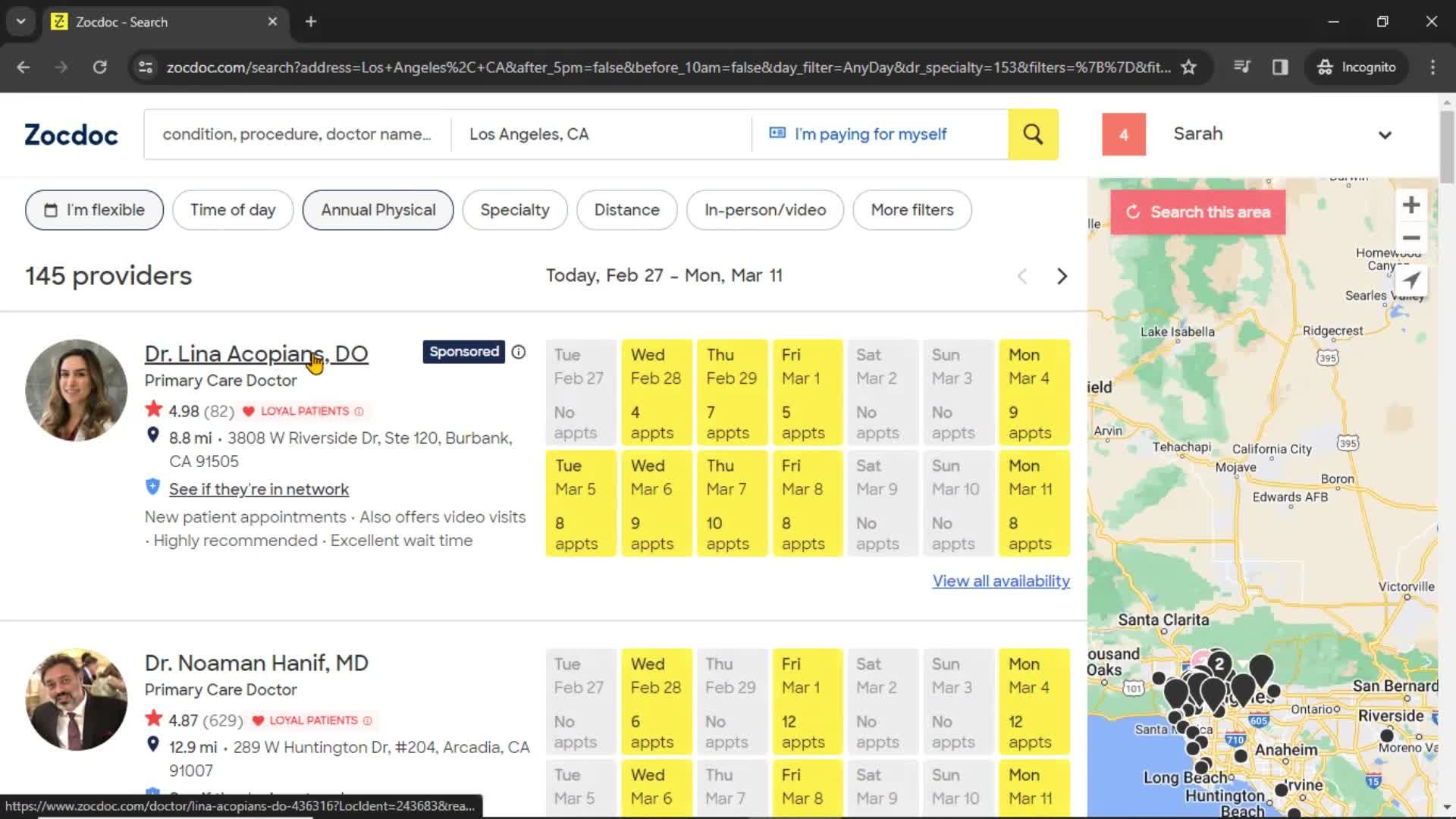Select Noaman Hanif Mon Mar 4 12 appts

1034,701
